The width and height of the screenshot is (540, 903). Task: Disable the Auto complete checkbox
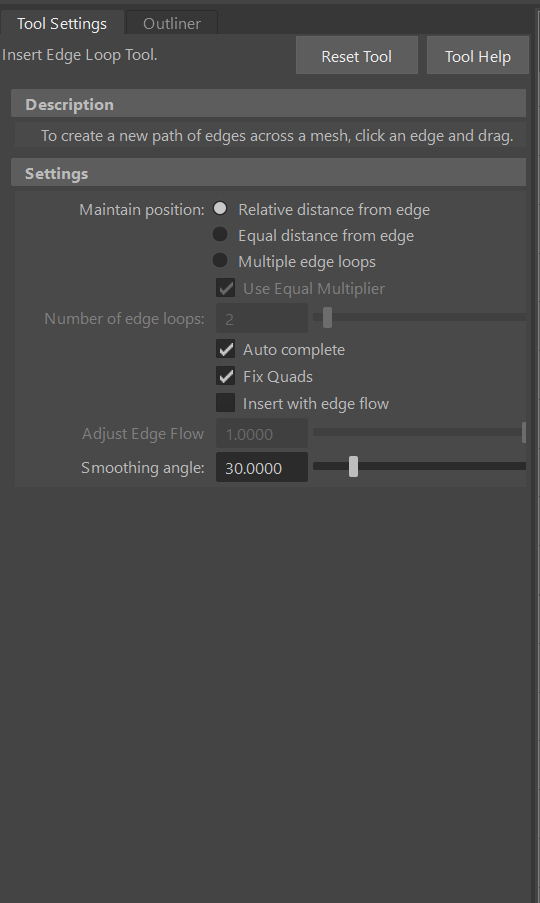coord(226,349)
